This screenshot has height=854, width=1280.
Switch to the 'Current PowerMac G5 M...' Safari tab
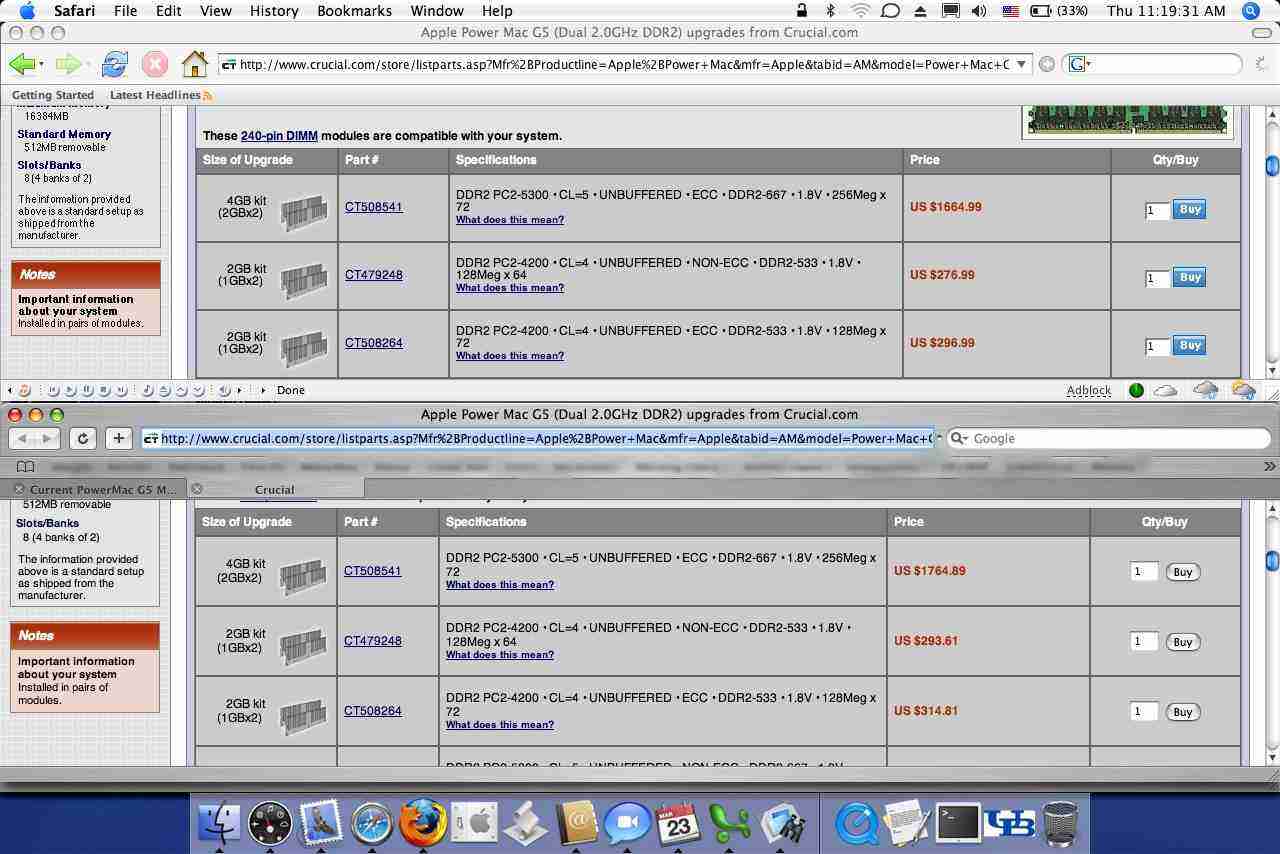coord(95,489)
